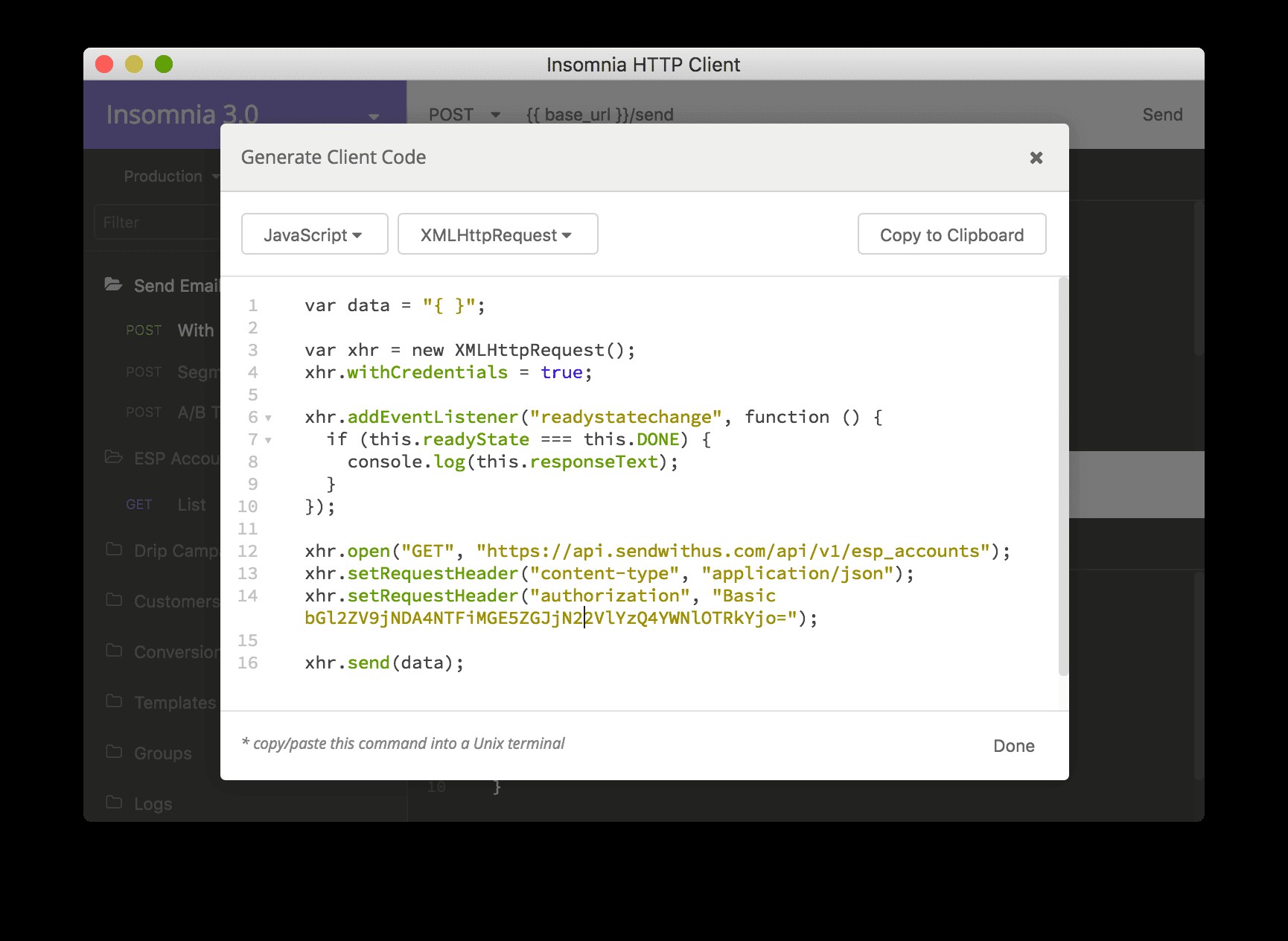Click the Generate Client Code title
This screenshot has width=1288, height=941.
[x=334, y=157]
